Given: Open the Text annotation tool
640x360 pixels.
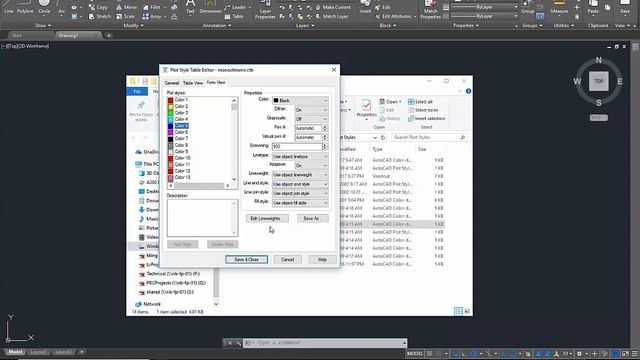Looking at the screenshot, I should [190, 7].
